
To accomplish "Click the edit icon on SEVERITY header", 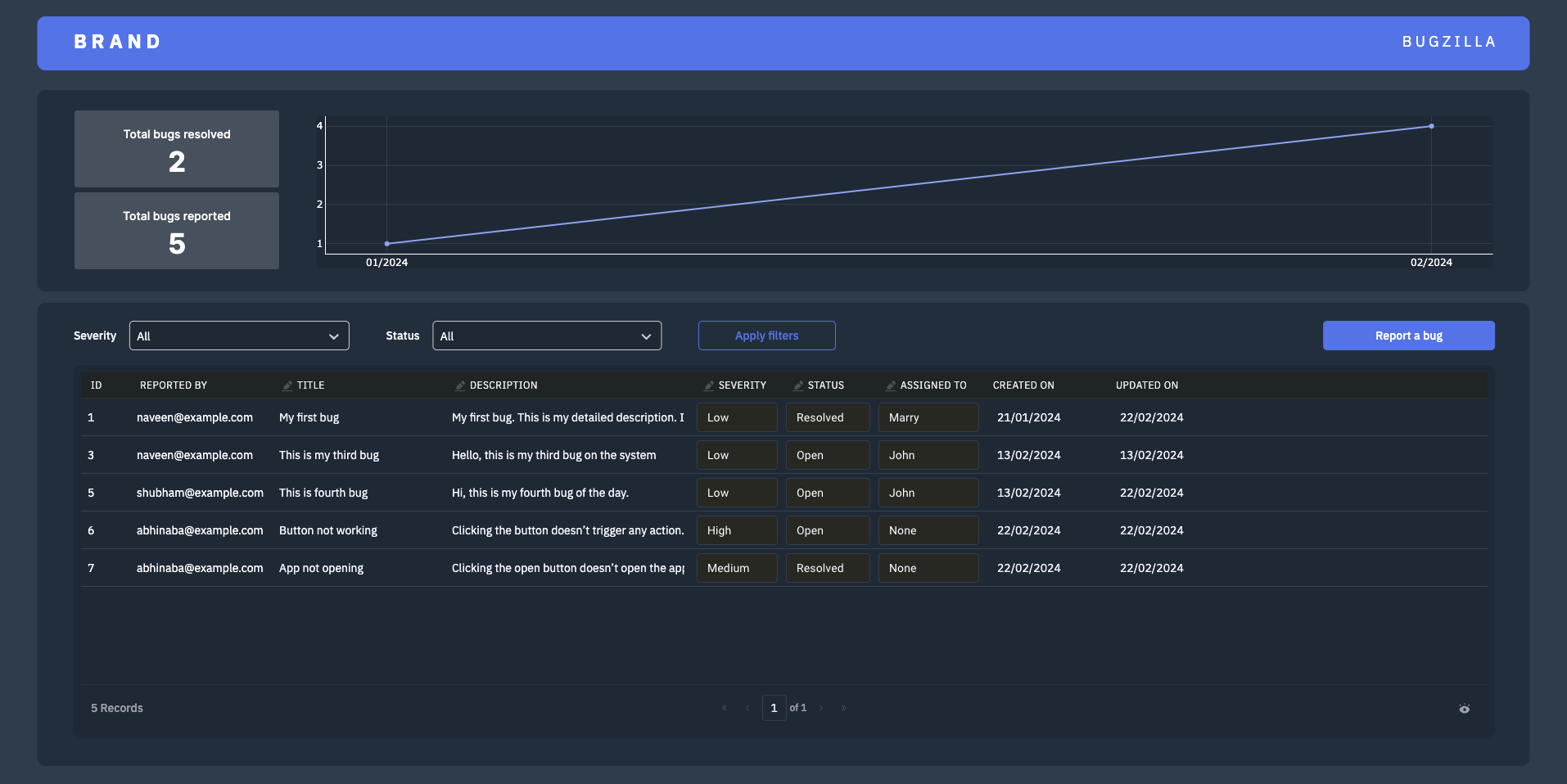I will [709, 385].
